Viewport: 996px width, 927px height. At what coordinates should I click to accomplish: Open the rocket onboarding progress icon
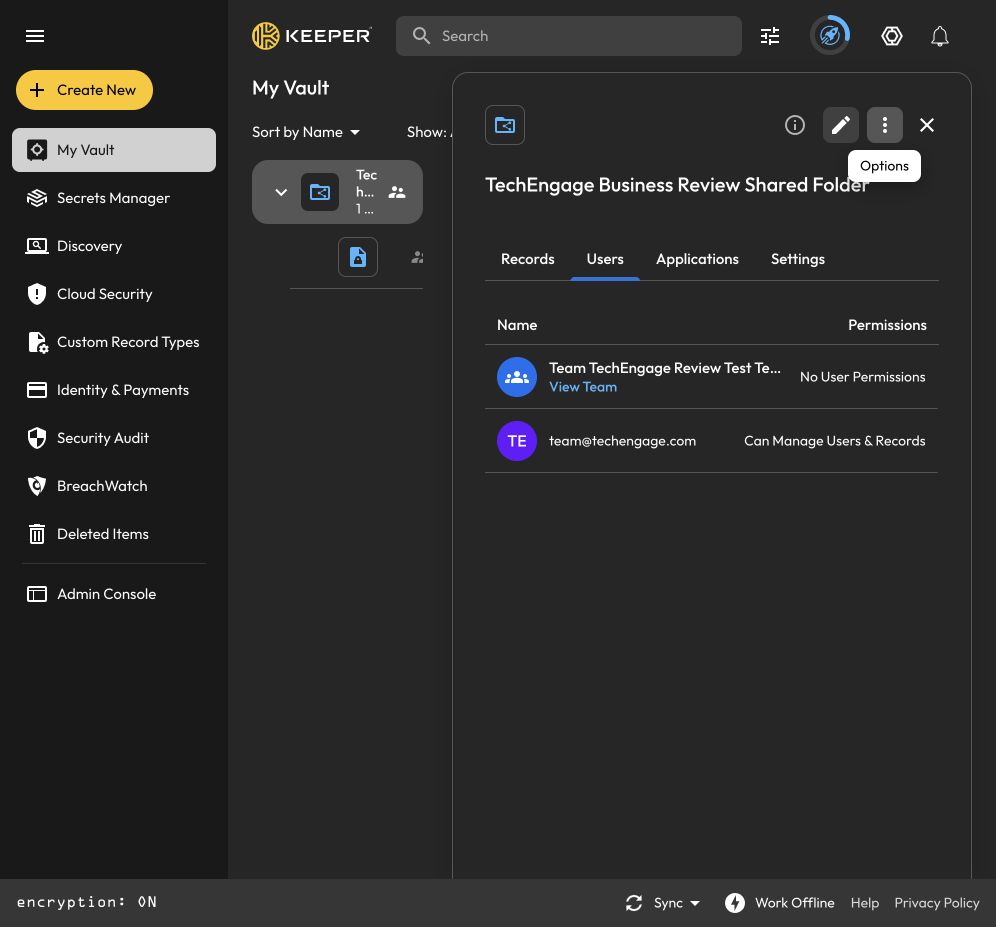830,36
